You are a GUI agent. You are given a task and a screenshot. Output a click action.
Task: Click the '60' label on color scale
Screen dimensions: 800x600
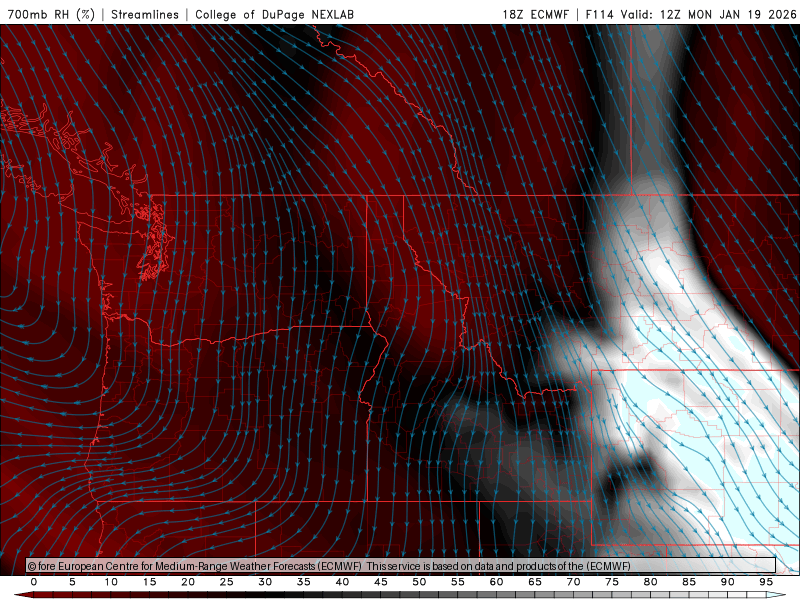(496, 582)
